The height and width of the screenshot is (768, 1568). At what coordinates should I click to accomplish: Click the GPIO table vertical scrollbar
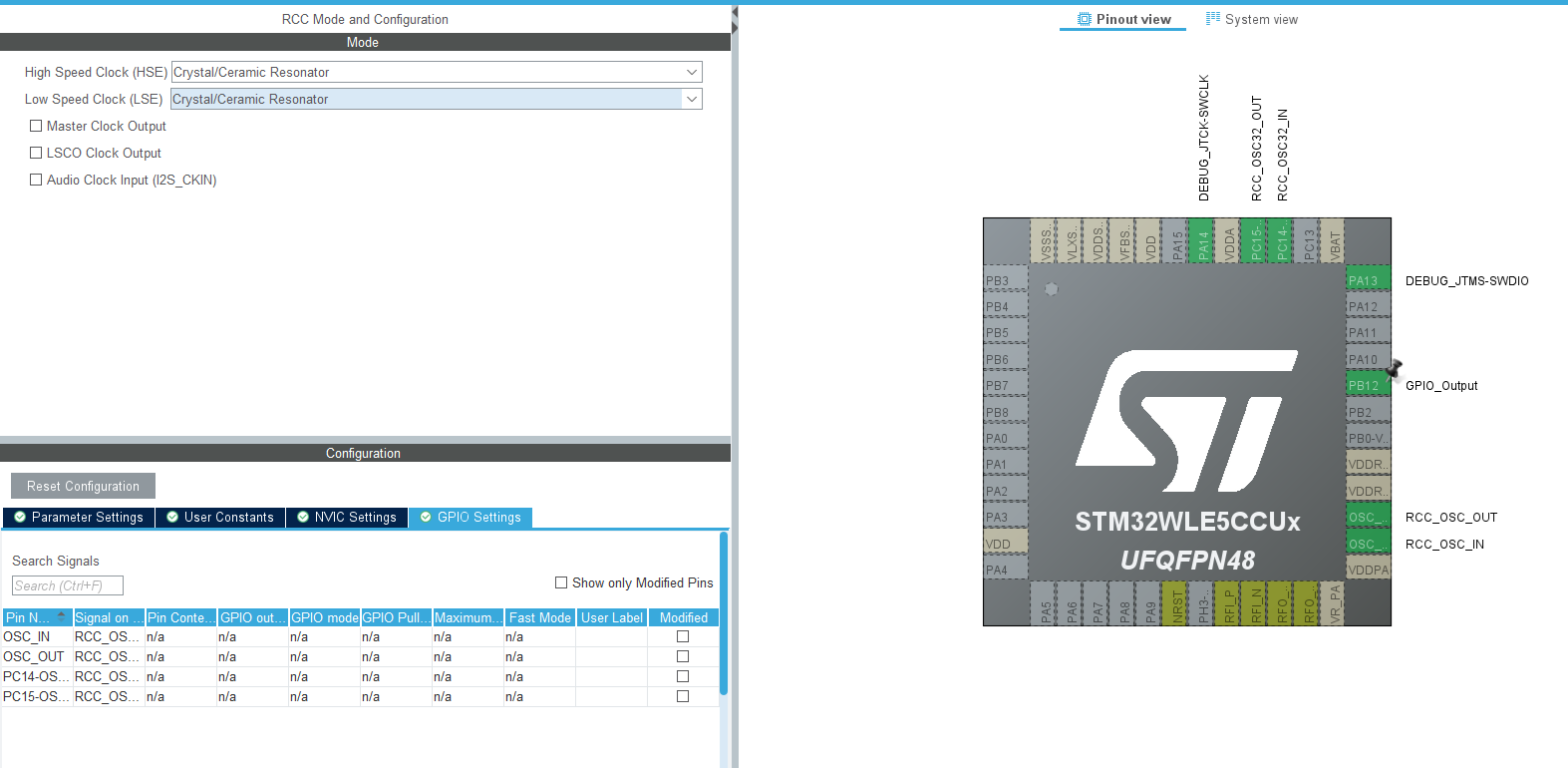[724, 613]
